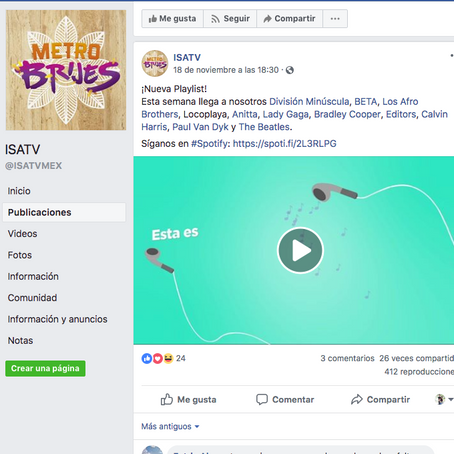Click the @ISATVMEX username
The width and height of the screenshot is (454, 454).
[x=33, y=166]
